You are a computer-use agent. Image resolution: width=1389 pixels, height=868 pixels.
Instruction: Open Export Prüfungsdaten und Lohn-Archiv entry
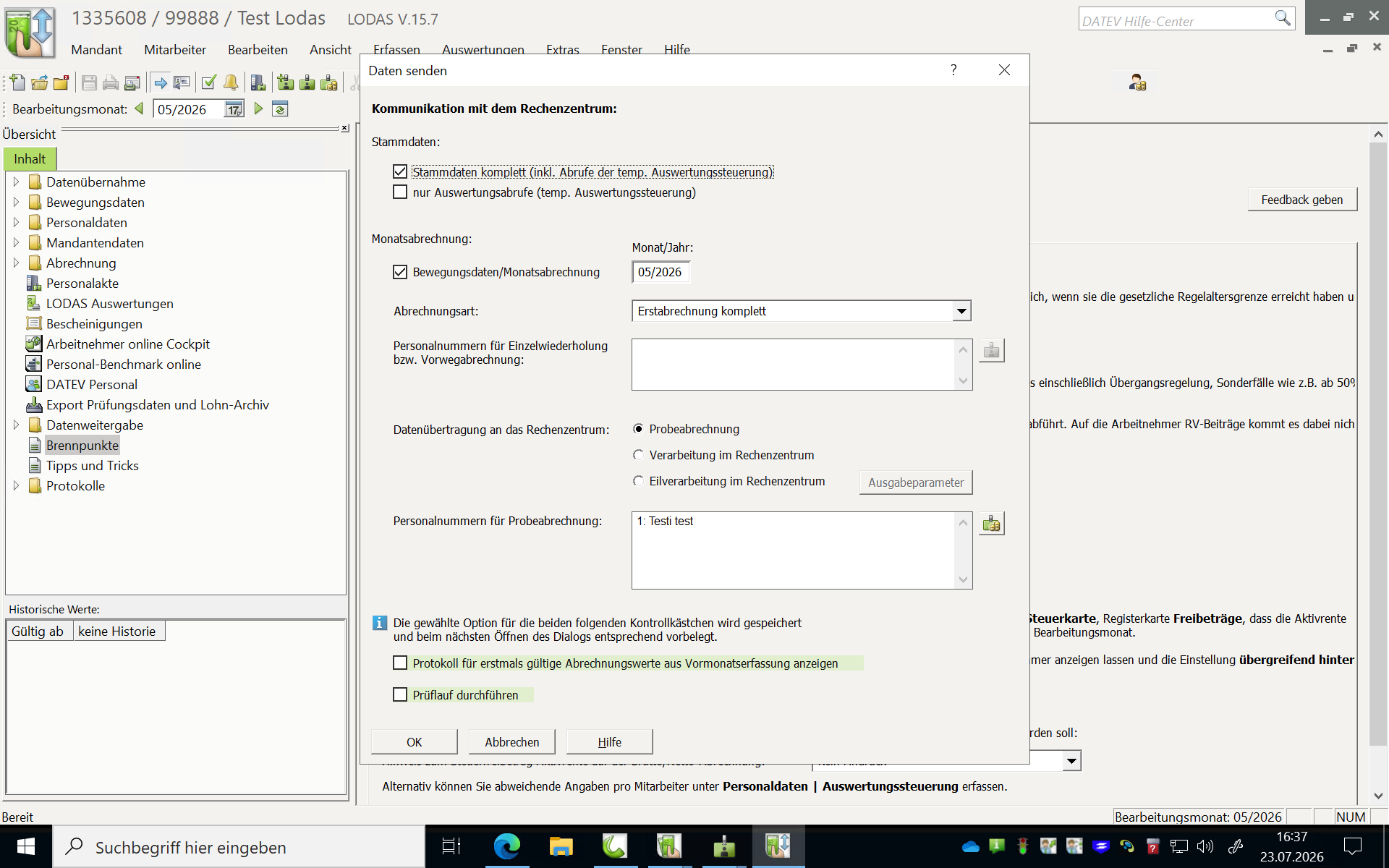[157, 405]
